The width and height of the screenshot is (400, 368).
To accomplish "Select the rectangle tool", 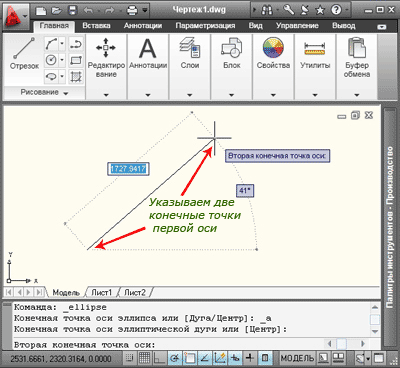I will pos(76,60).
